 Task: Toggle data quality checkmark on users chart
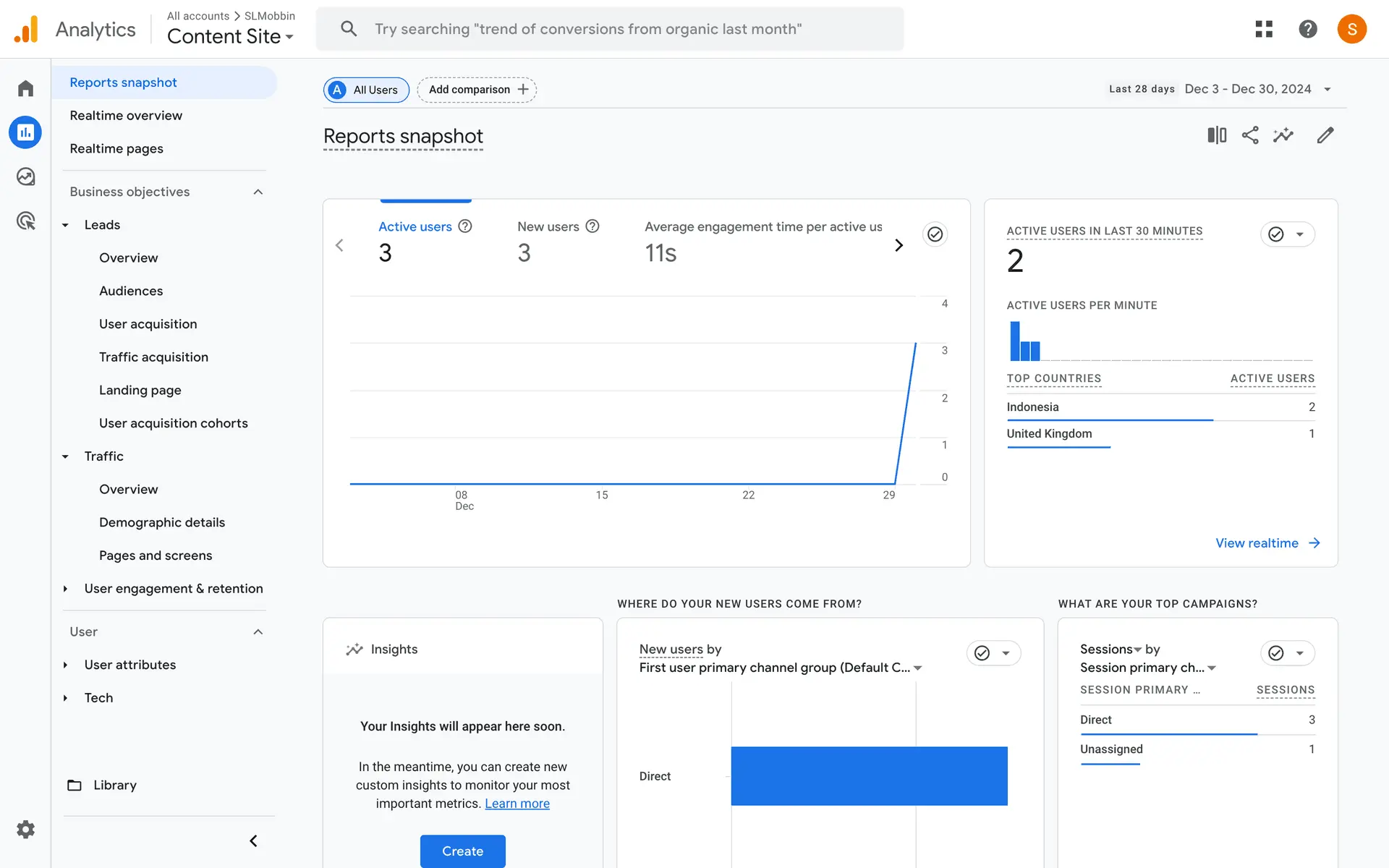tap(935, 234)
